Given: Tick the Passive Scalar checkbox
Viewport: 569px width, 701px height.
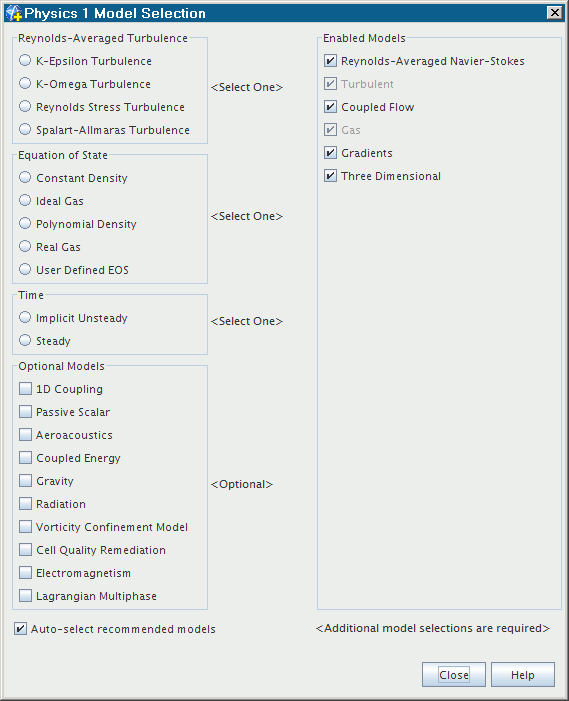Looking at the screenshot, I should click(x=25, y=411).
